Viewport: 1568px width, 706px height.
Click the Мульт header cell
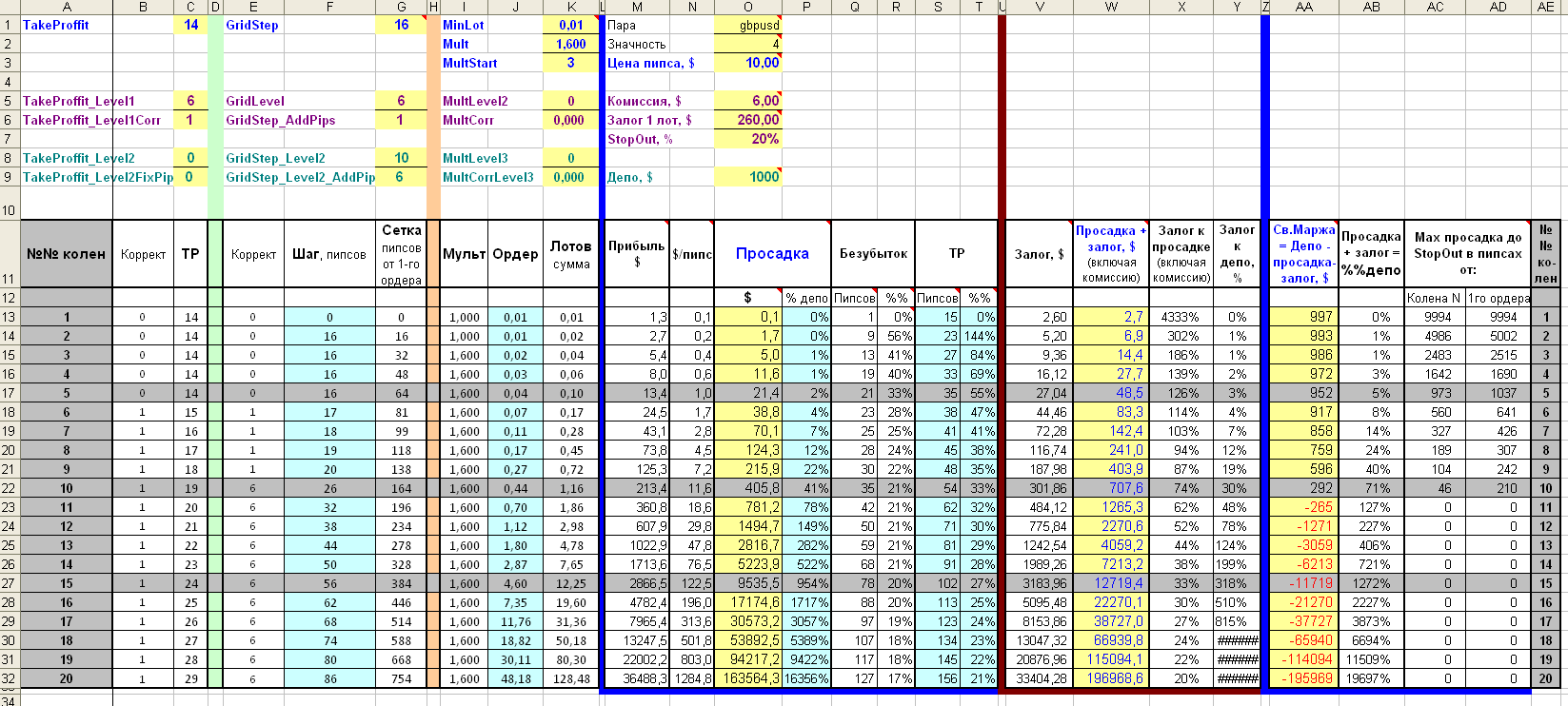point(464,254)
